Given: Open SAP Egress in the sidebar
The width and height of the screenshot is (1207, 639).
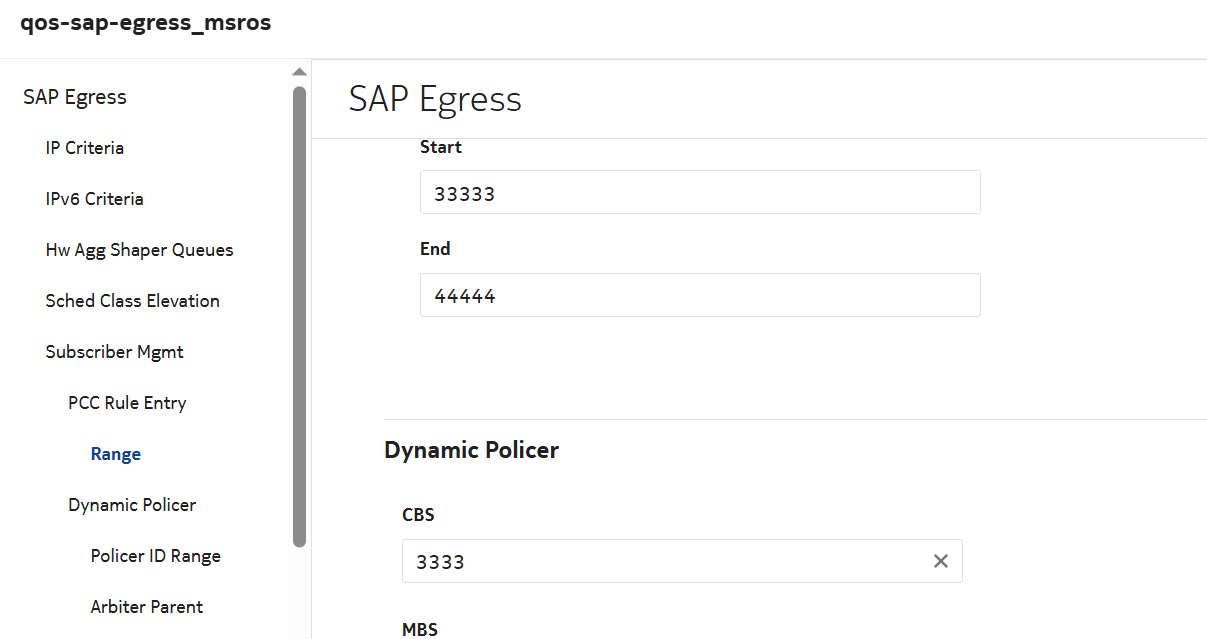Looking at the screenshot, I should tap(75, 97).
